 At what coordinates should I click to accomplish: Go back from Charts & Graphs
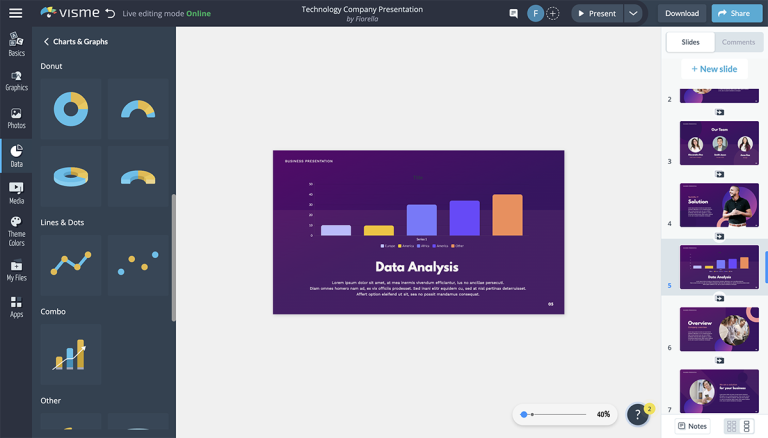coord(46,42)
